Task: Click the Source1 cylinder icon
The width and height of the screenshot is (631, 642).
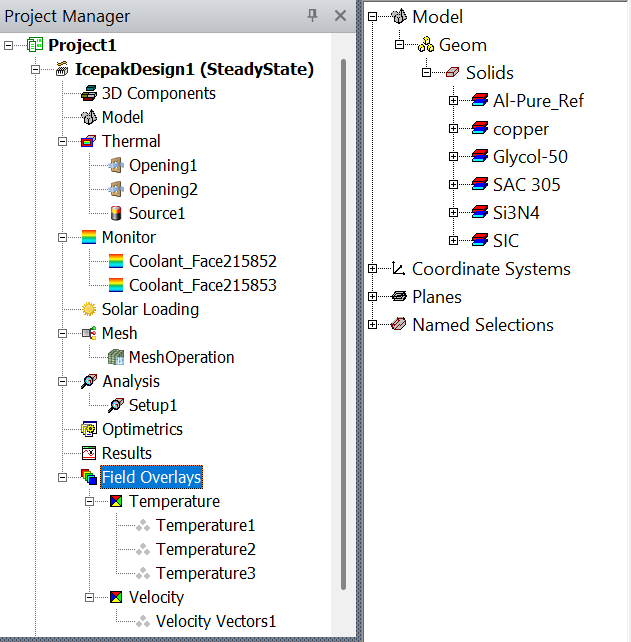Action: coord(116,213)
